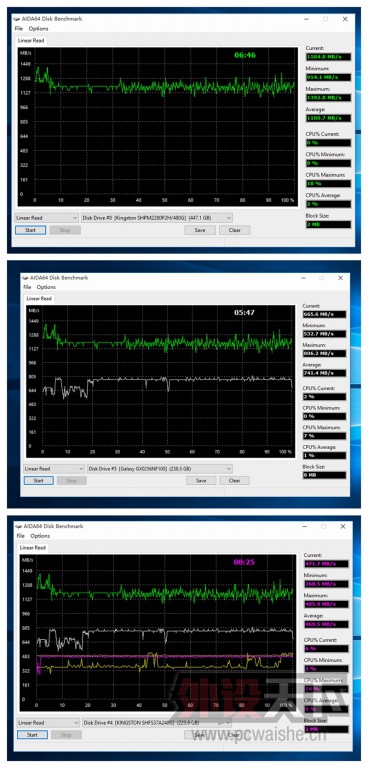Screen dimensions: 368x768
Task: Expand Disk Drive #4 KINGSTON SHFS37A240G selector
Action: (x=156, y=722)
